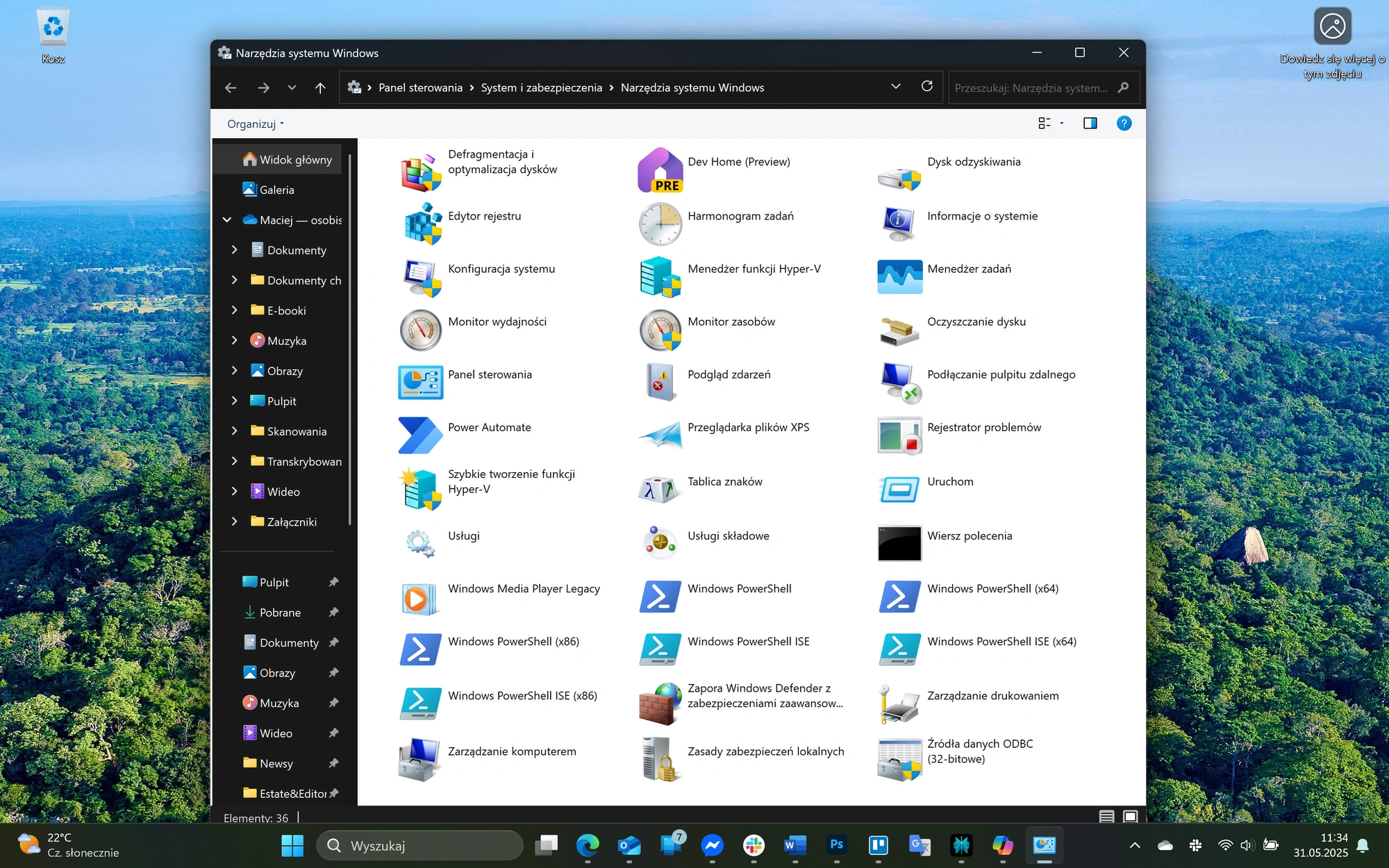Viewport: 1389px width, 868px height.
Task: Open Harmonogram zadań clock icon
Action: click(x=660, y=224)
